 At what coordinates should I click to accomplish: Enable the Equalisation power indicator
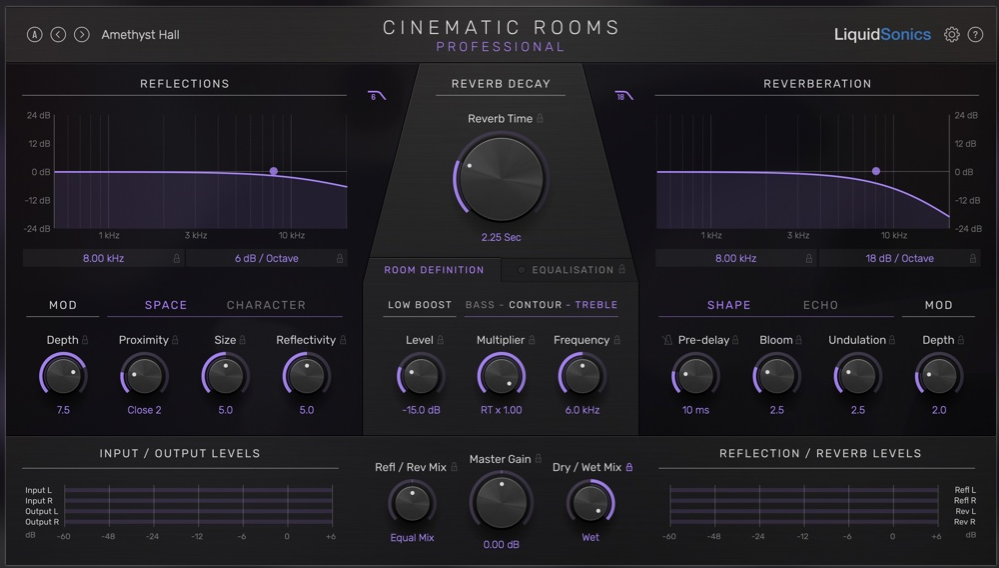521,270
